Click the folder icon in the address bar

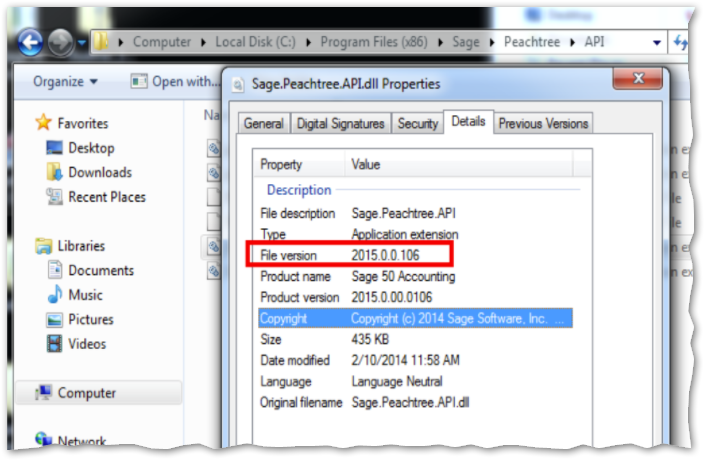pyautogui.click(x=101, y=42)
